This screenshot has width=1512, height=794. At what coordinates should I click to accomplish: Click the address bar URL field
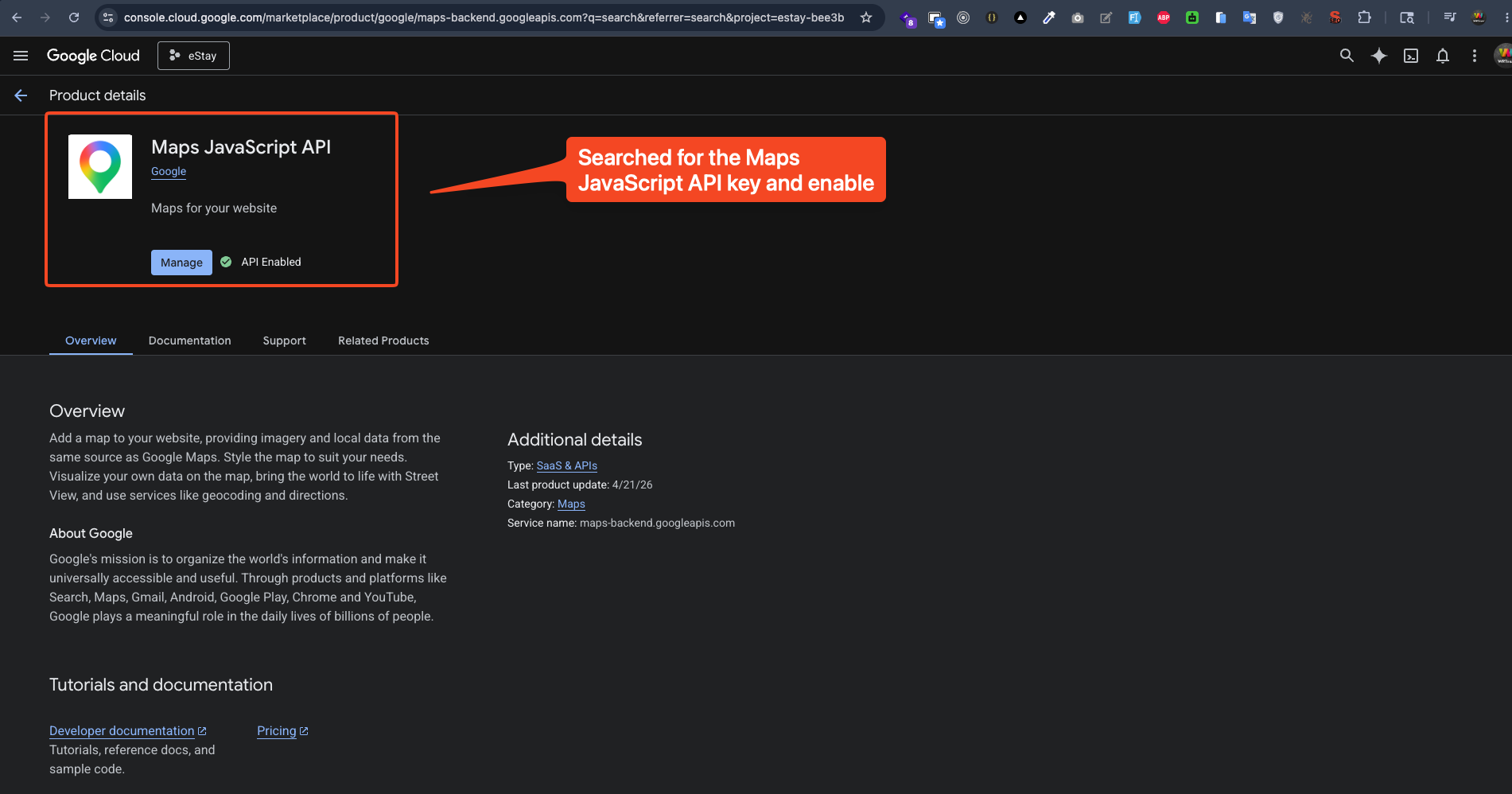(484, 18)
